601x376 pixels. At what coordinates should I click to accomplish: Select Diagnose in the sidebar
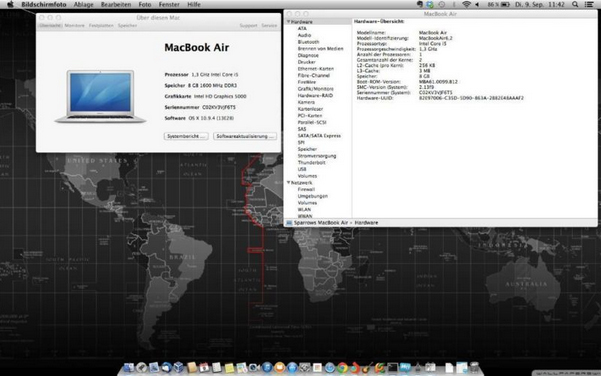pos(308,55)
